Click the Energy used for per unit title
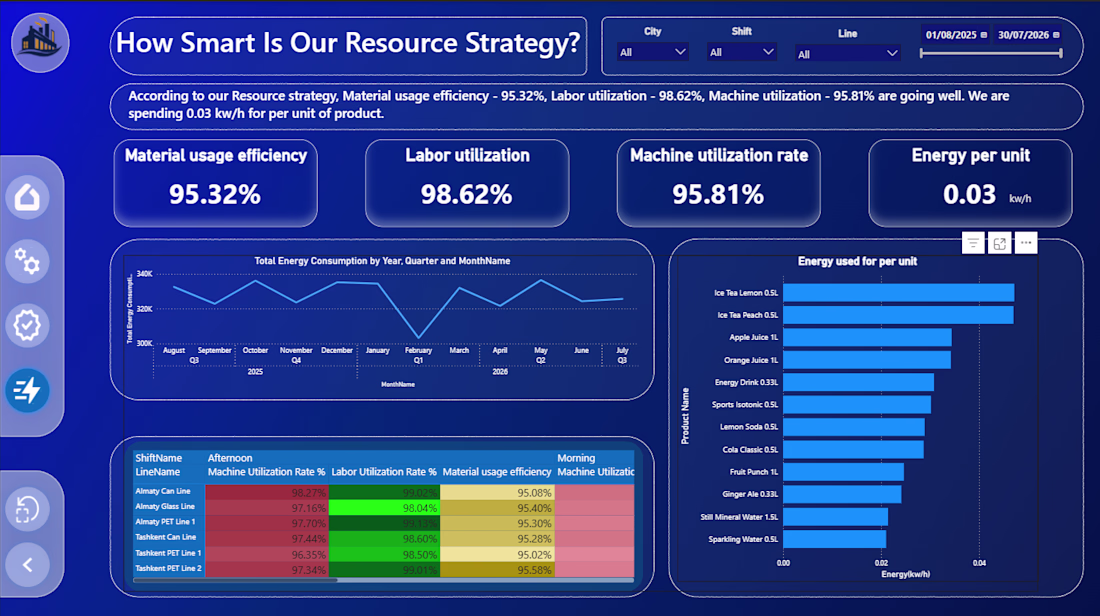The height and width of the screenshot is (616, 1100). (857, 261)
